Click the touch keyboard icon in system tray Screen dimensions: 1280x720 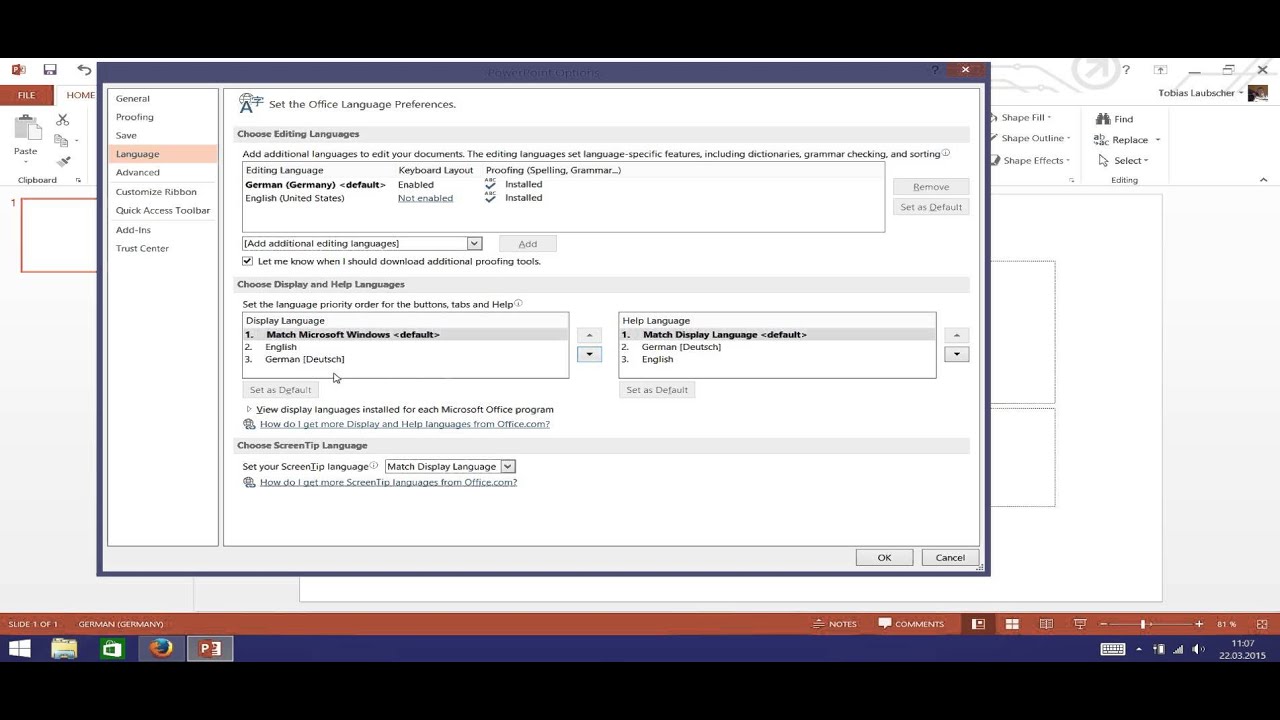1112,649
